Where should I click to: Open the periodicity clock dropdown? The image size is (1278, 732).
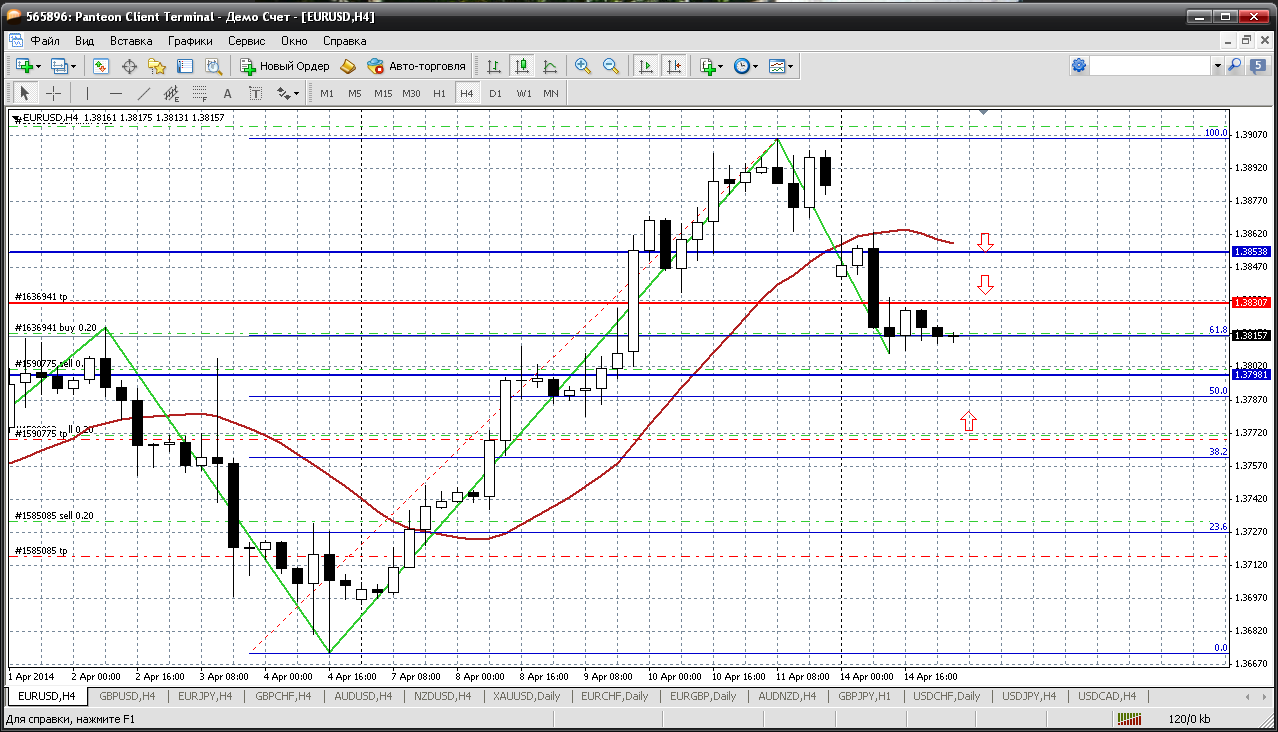point(746,66)
